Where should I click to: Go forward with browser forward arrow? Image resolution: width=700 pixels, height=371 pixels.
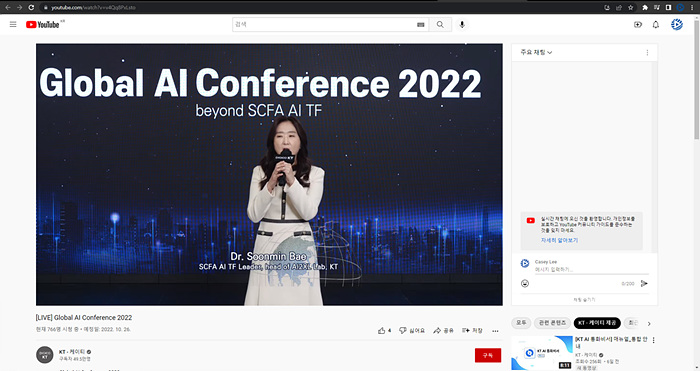click(19, 7)
